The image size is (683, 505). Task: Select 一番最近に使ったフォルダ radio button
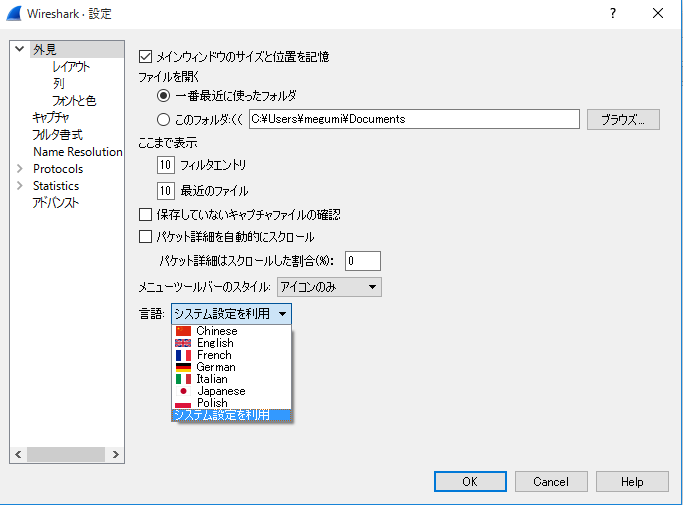point(163,95)
